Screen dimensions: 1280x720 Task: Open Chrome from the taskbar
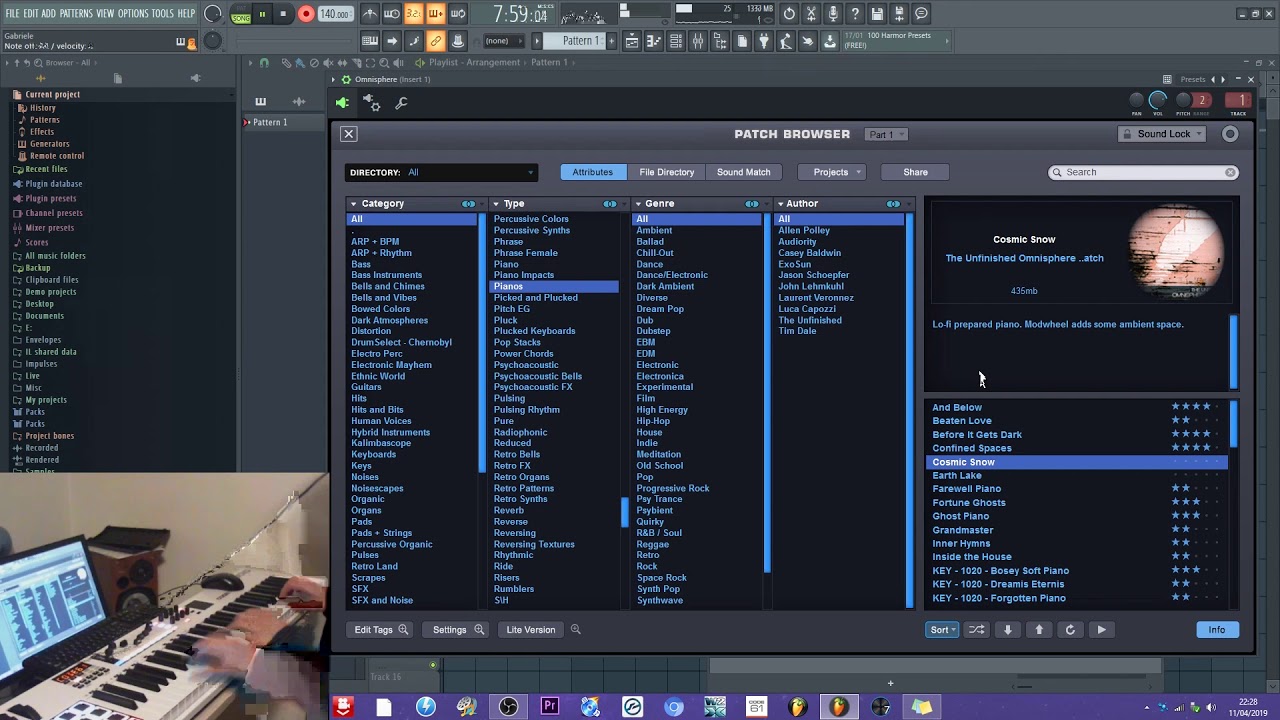click(x=674, y=707)
